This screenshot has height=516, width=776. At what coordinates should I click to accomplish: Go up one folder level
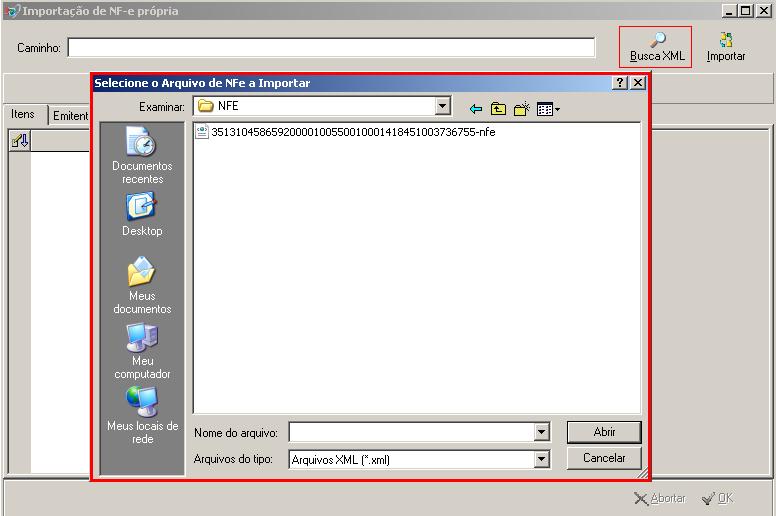tap(498, 109)
